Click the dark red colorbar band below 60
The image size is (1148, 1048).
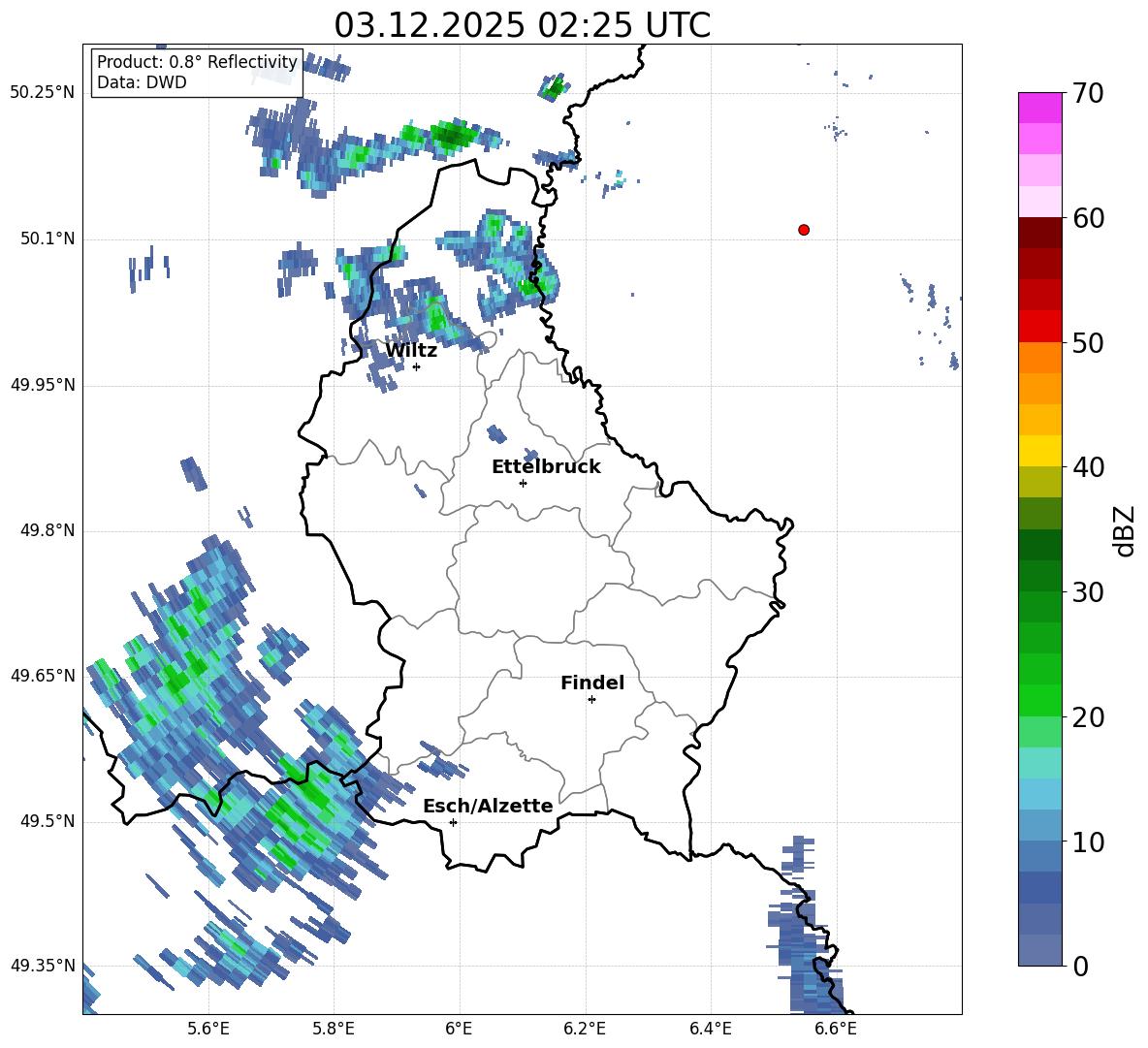(x=1040, y=233)
